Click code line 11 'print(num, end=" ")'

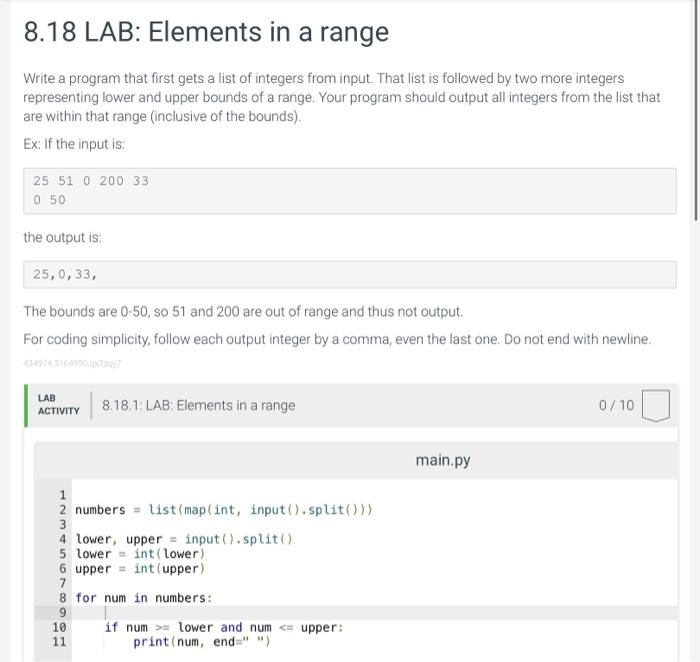coord(202,642)
